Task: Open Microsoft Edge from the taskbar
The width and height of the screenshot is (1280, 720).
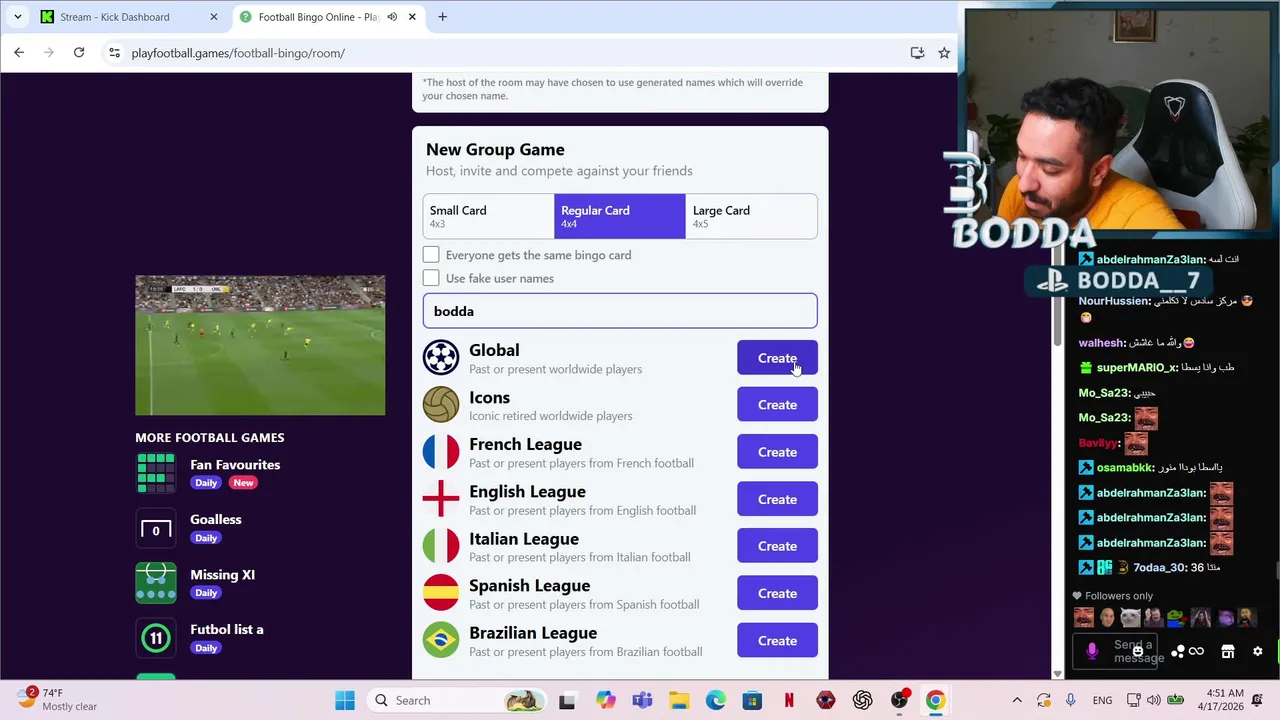Action: tap(715, 700)
